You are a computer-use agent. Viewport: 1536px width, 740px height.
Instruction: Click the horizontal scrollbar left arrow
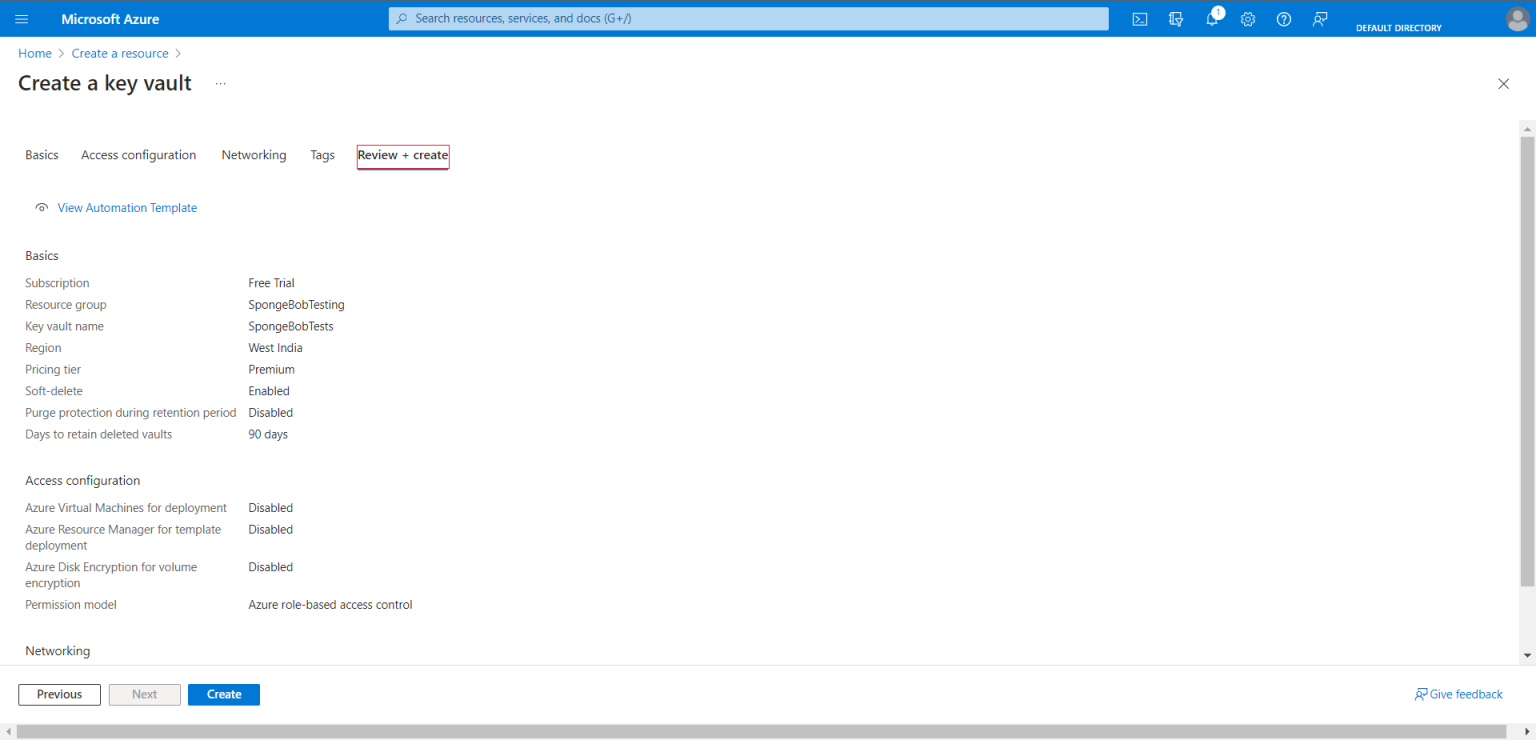pyautogui.click(x=7, y=732)
